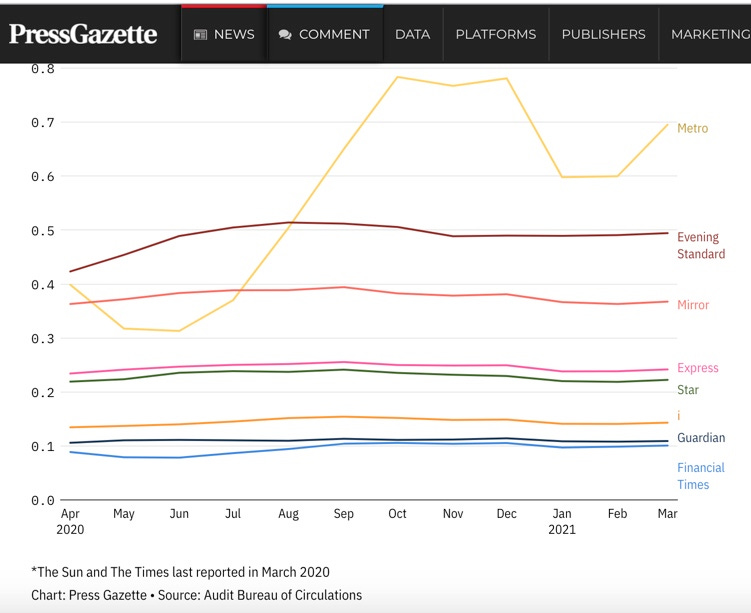Click the 0.7 y-axis value

pos(43,123)
